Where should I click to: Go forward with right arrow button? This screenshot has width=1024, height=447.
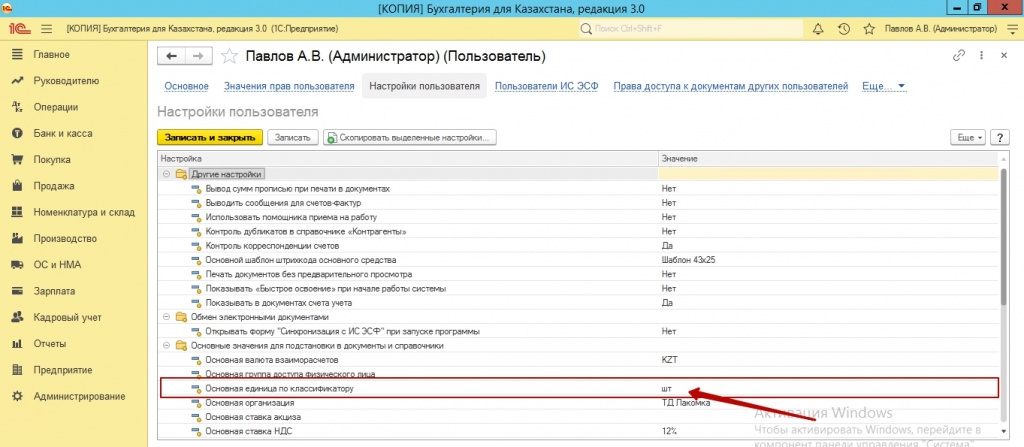click(199, 56)
